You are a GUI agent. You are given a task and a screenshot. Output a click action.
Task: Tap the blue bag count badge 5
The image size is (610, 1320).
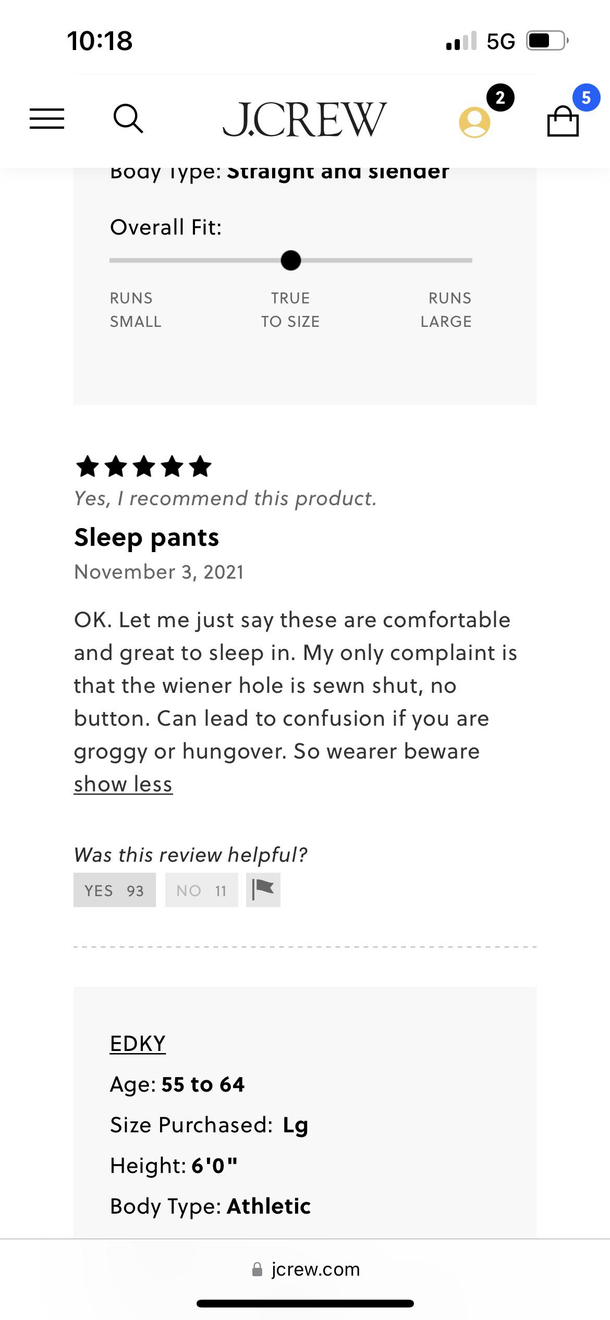pos(586,98)
